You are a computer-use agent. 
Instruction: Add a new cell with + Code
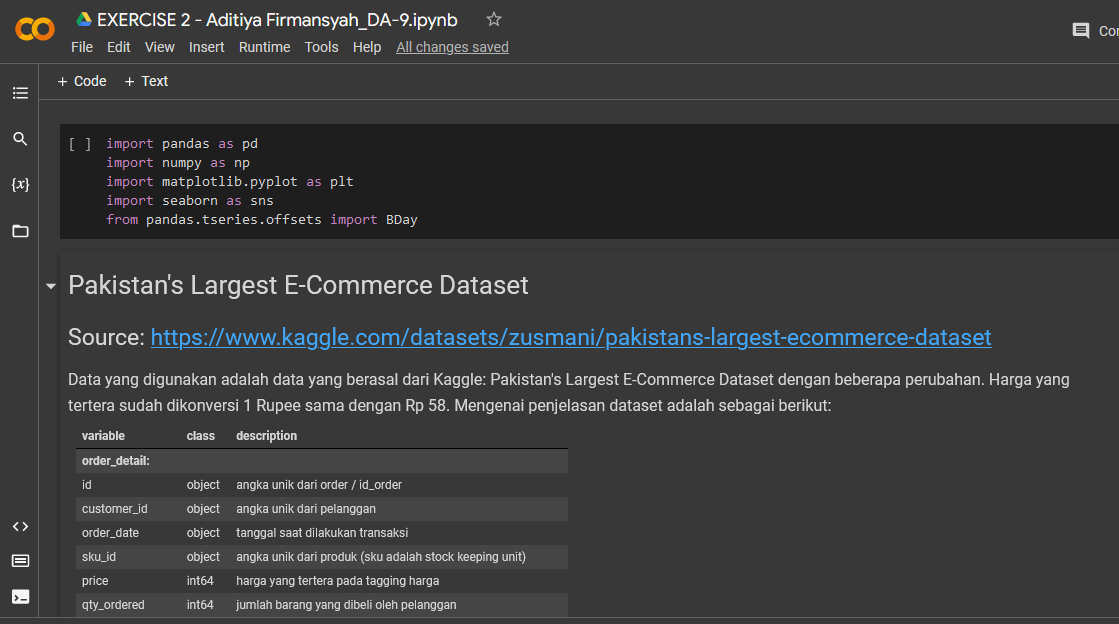pos(81,81)
